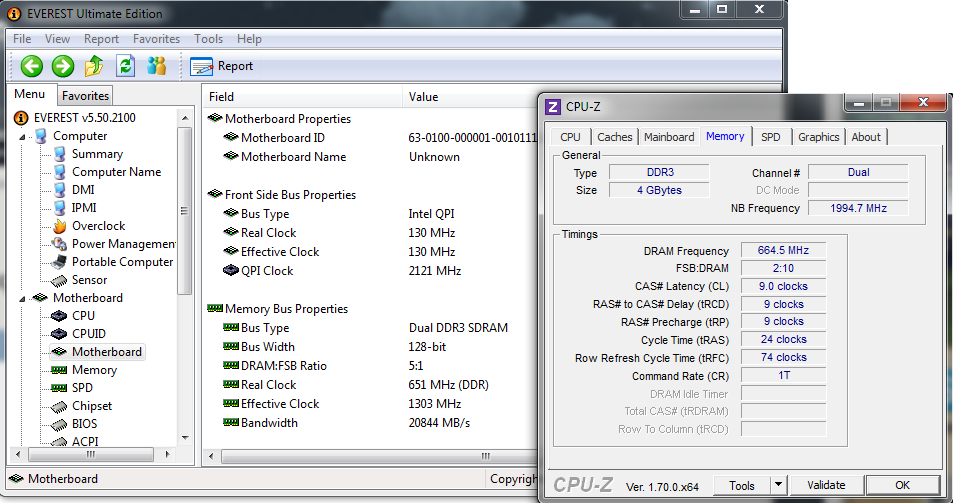Screen dimensions: 953x503
Task: Click the Field column header
Action: point(302,97)
